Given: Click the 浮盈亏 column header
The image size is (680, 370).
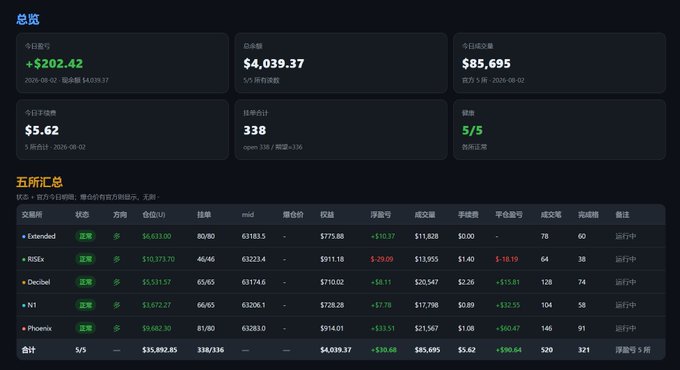Looking at the screenshot, I should [x=380, y=215].
